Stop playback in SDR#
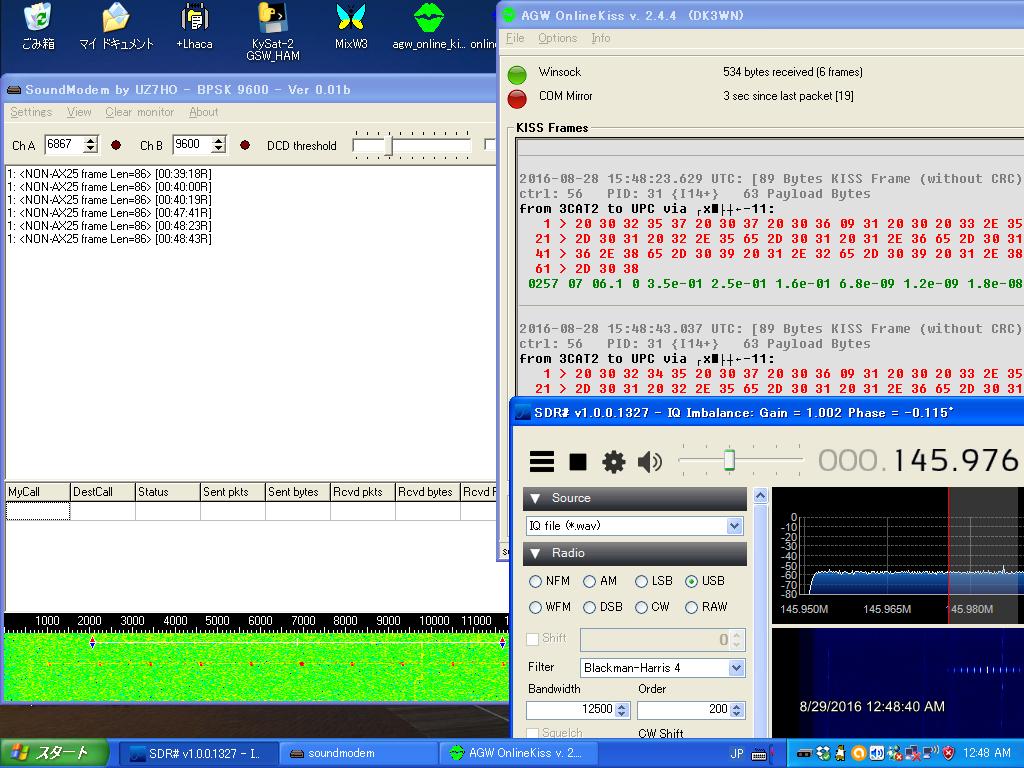Screen dimensions: 1024x768 578,462
